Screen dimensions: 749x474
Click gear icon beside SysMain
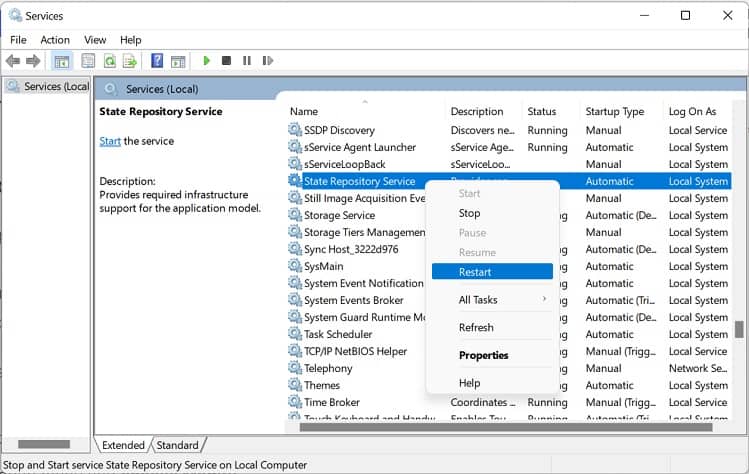click(x=295, y=266)
